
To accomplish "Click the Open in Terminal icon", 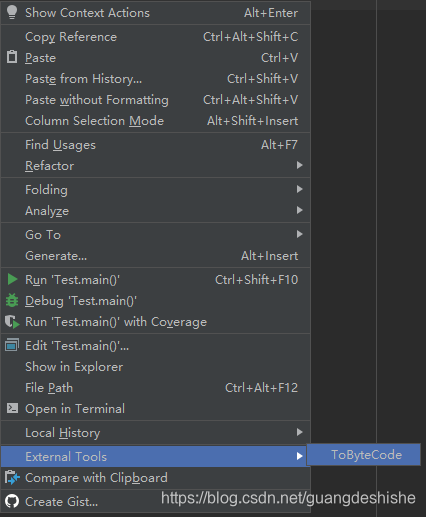I will (12, 408).
